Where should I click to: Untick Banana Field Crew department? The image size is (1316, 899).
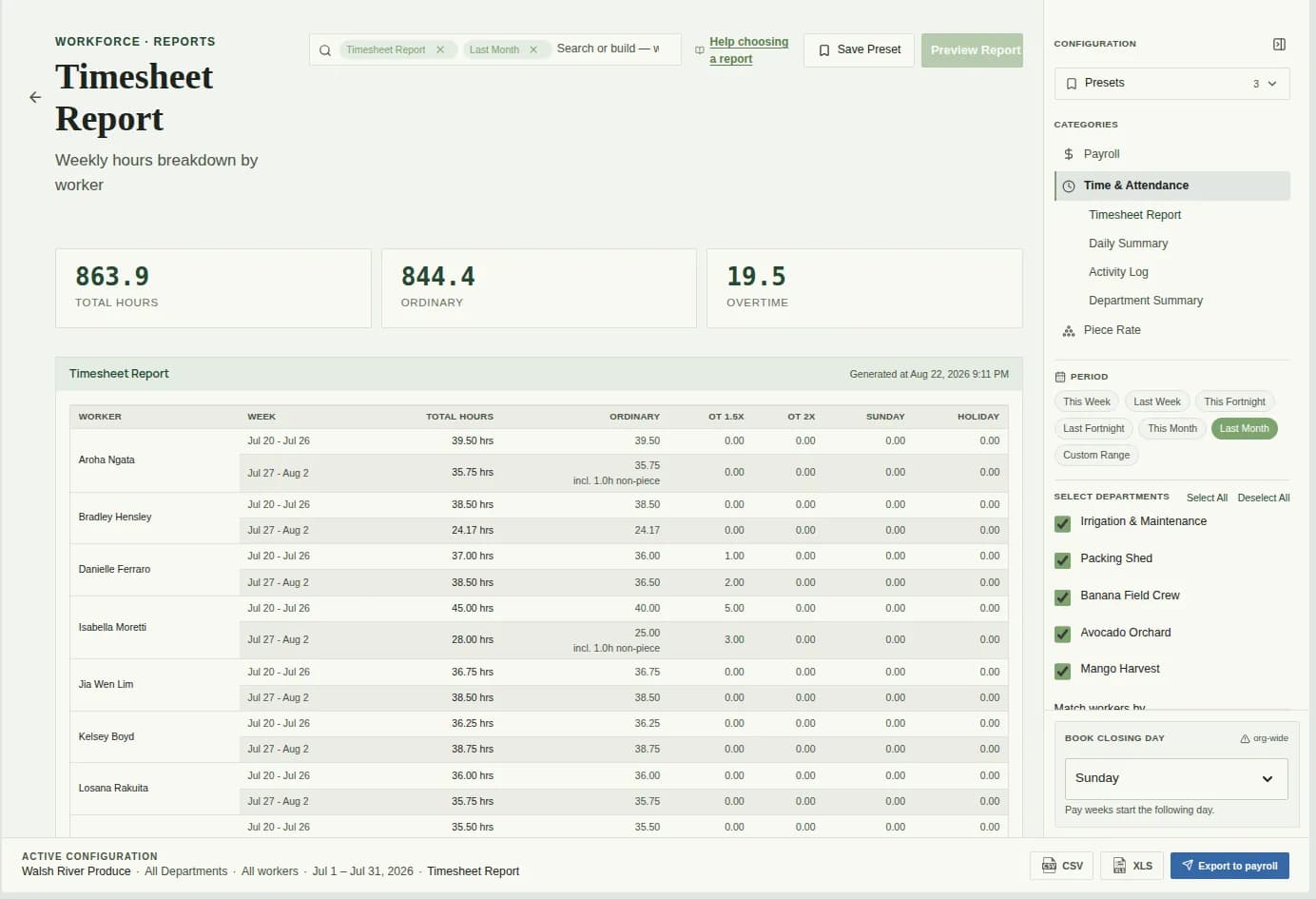pos(1063,598)
